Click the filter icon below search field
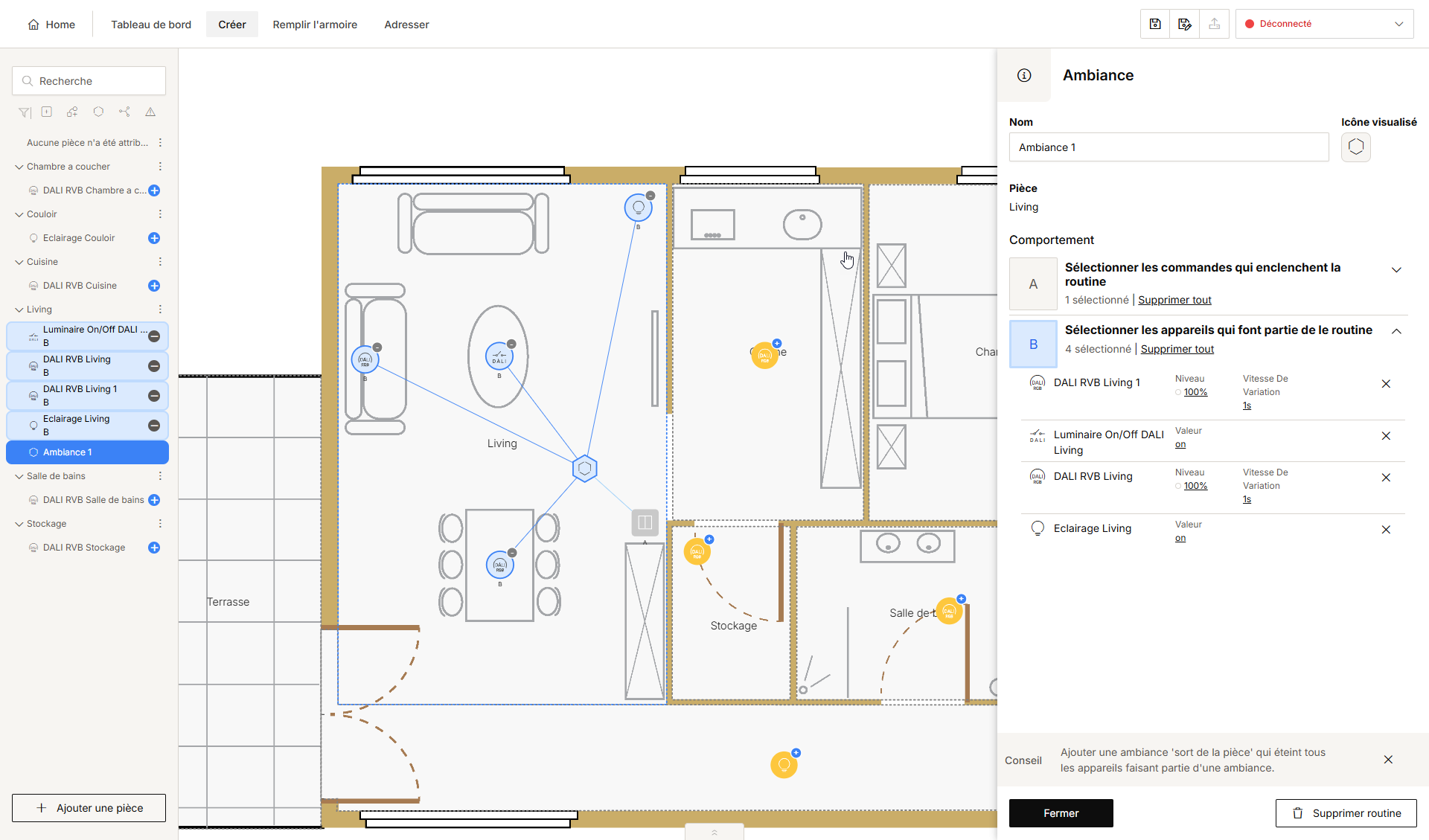This screenshot has width=1429, height=840. (x=25, y=112)
